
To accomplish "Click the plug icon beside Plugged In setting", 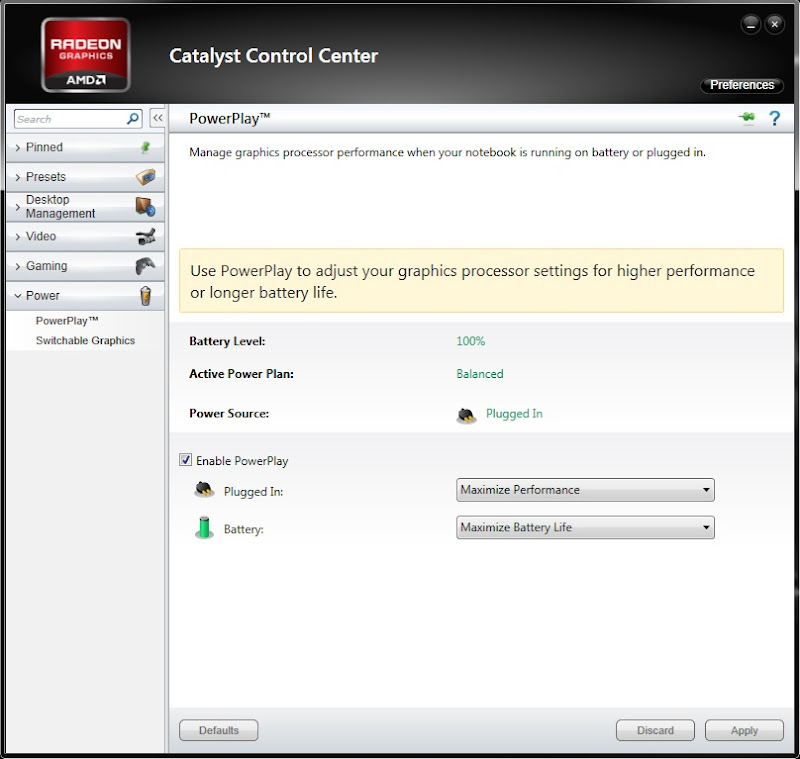I will pos(205,489).
